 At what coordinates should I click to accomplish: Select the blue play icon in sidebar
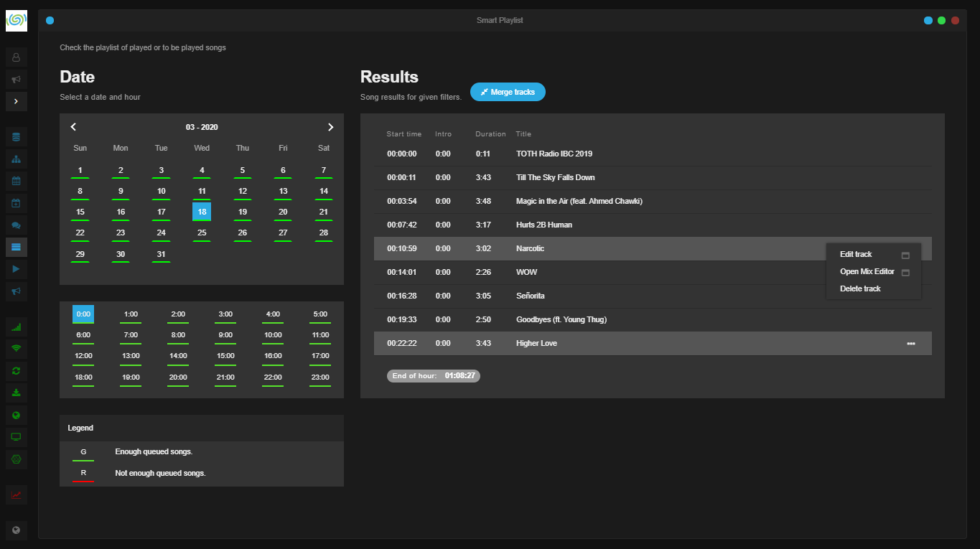16,269
